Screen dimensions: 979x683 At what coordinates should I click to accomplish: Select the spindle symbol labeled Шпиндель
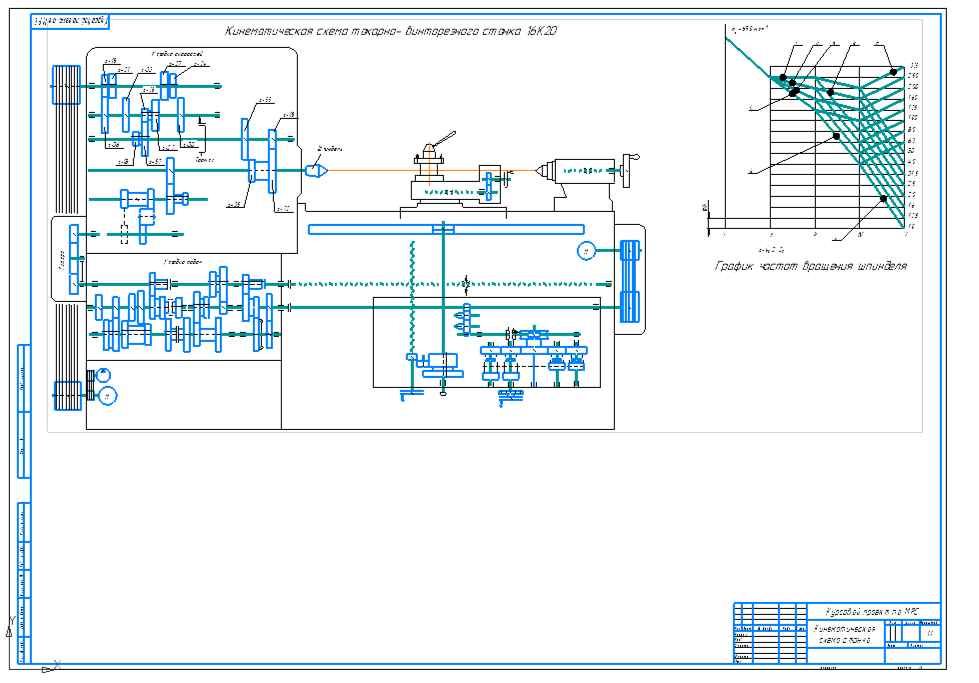(316, 170)
